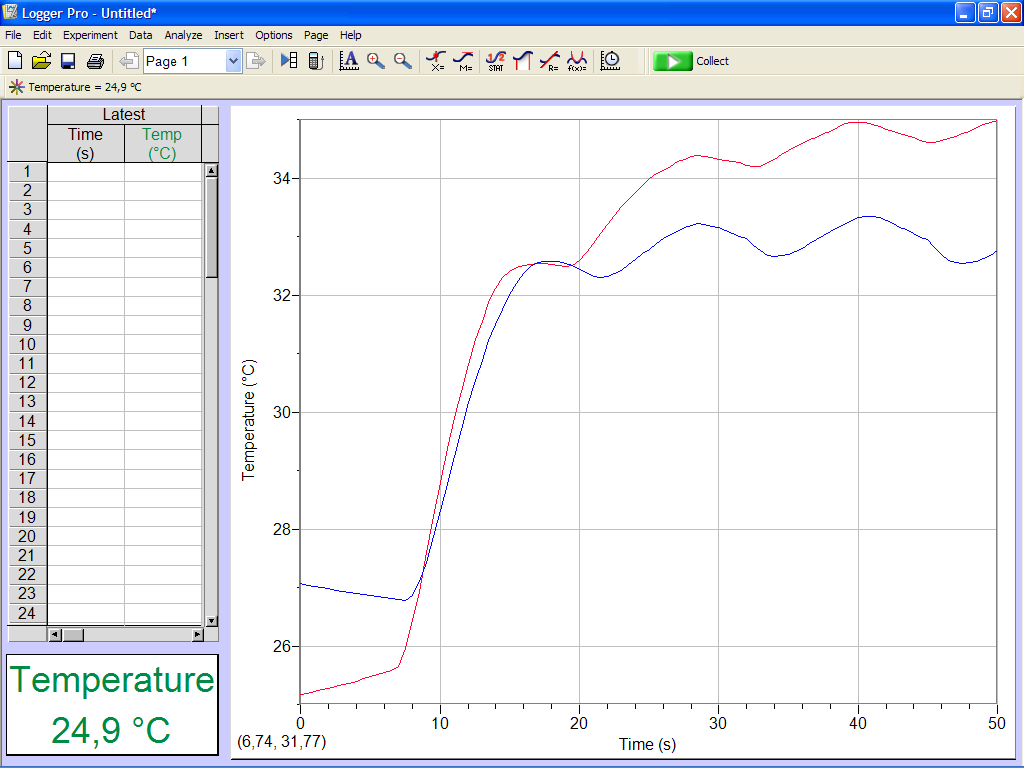The width and height of the screenshot is (1024, 768).
Task: Click the data table down scroll arrow
Action: tap(211, 621)
